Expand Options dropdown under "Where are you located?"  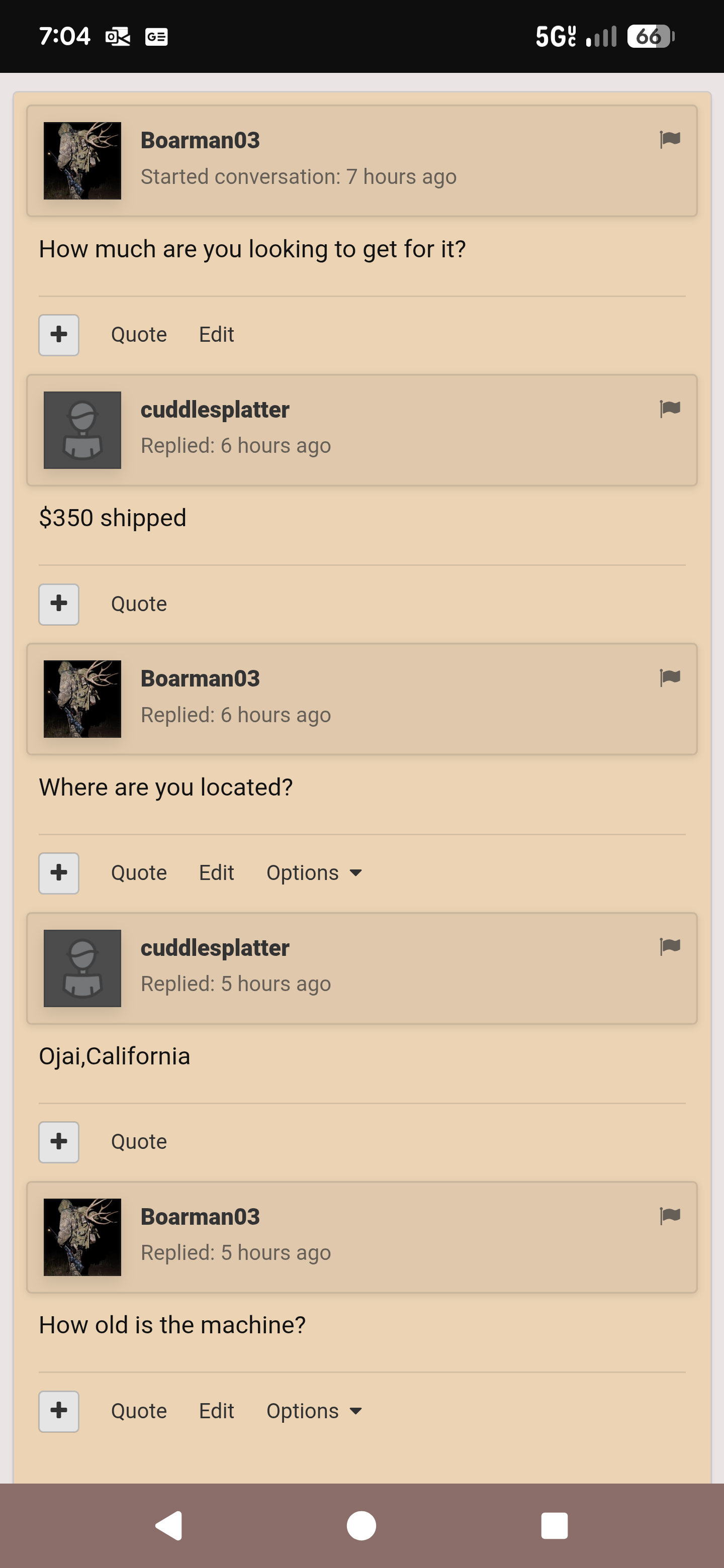click(x=314, y=873)
